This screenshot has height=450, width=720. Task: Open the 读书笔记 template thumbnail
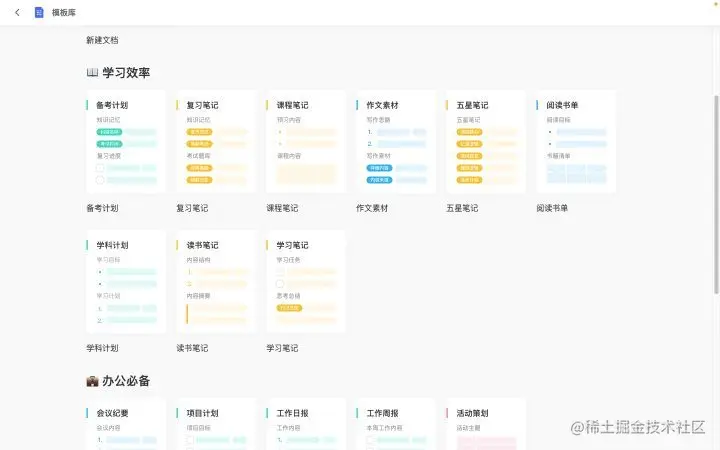(216, 281)
